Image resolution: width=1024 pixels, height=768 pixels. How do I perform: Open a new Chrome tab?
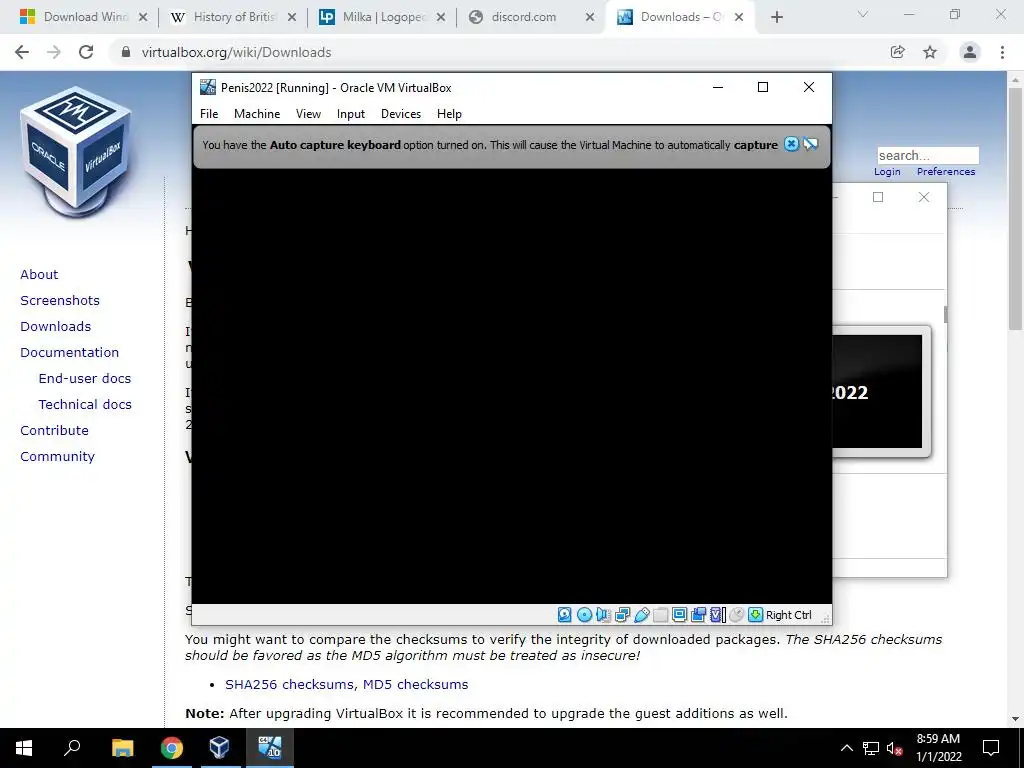776,18
